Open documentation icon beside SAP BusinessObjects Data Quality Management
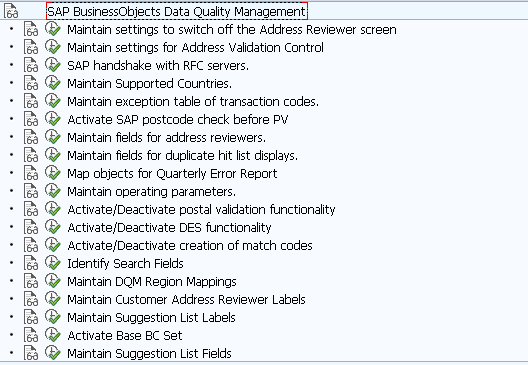 tap(11, 11)
